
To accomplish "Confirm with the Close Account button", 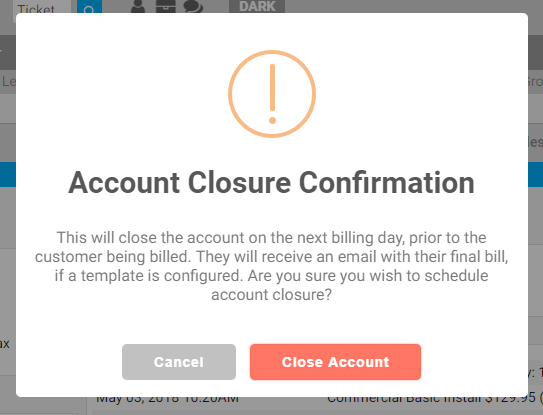I will 335,362.
